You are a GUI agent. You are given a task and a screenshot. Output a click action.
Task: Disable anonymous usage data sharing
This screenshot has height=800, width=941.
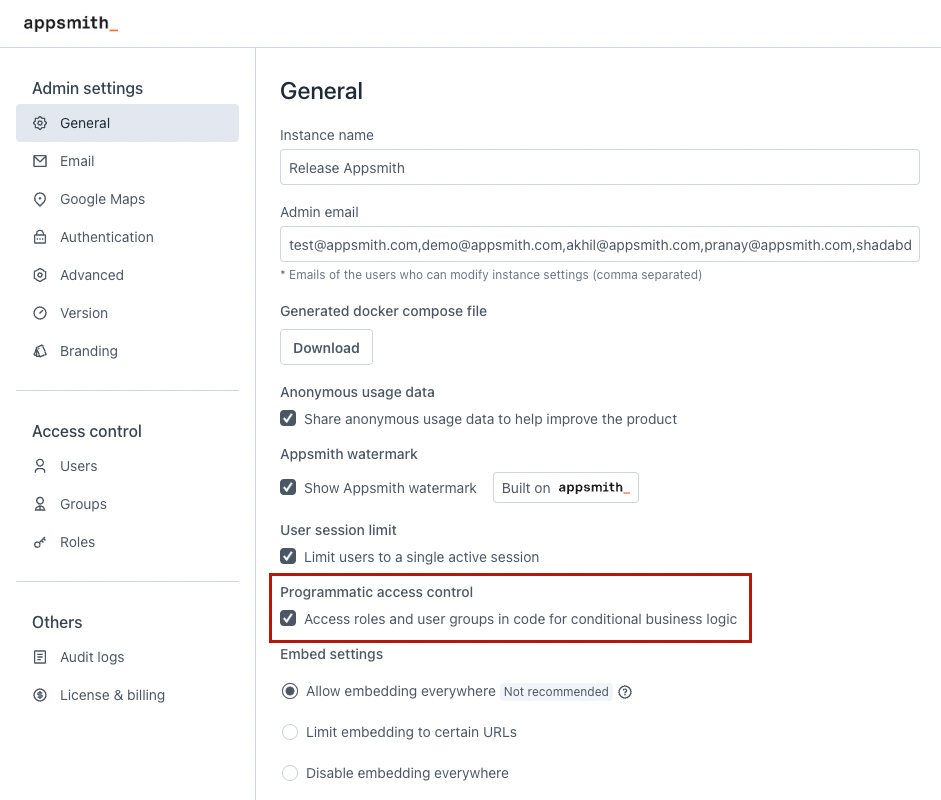click(x=288, y=418)
